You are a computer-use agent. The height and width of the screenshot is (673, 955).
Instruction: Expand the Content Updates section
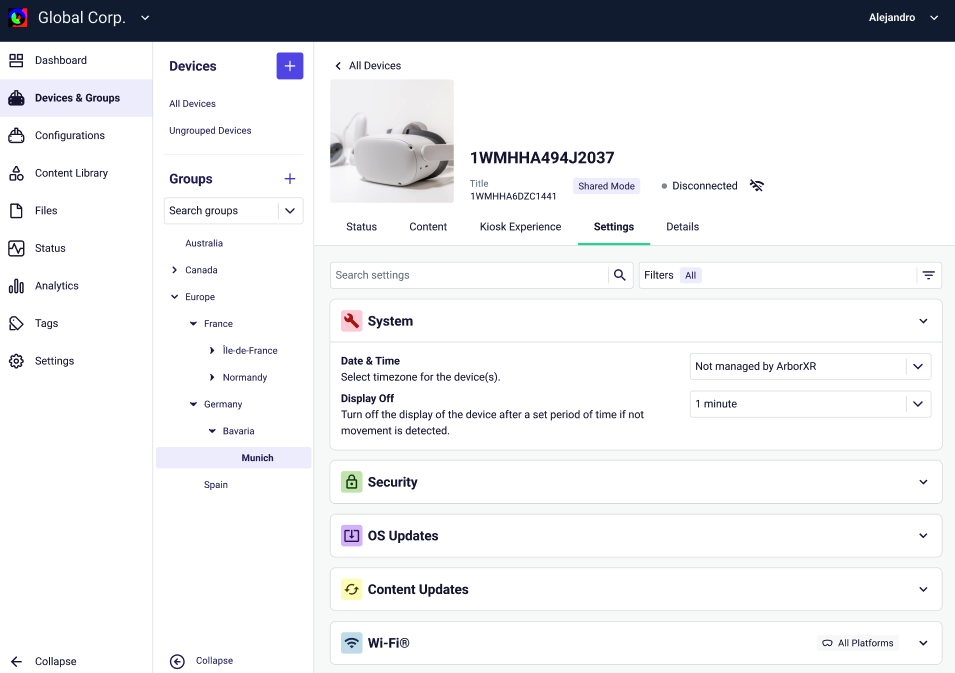point(923,590)
